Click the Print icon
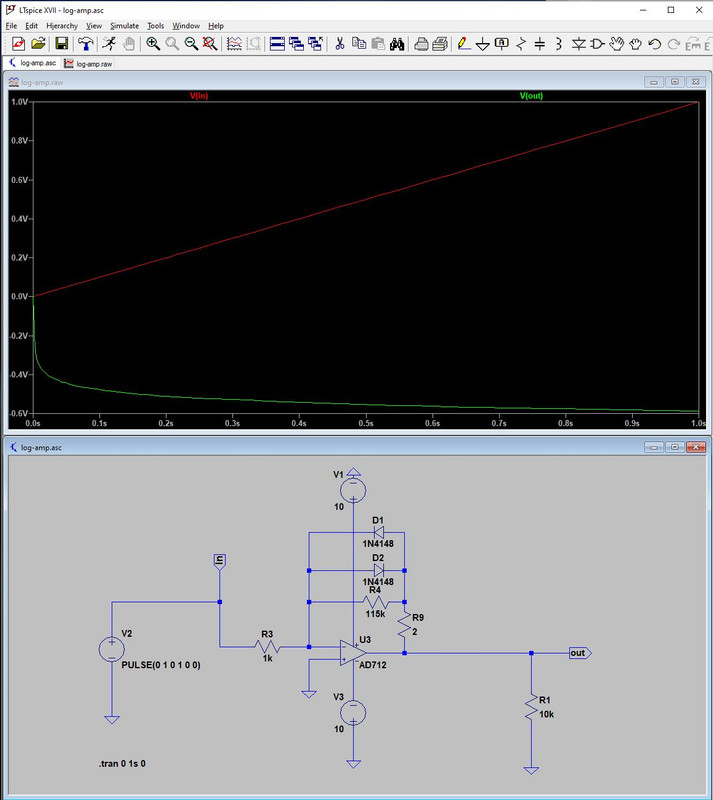Viewport: 713px width, 800px height. point(421,44)
